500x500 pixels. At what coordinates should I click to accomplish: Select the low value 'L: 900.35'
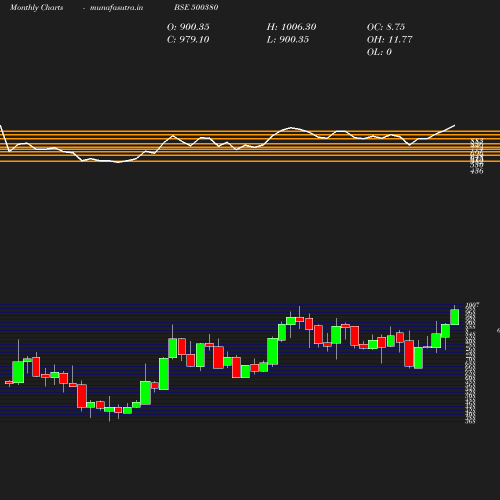click(x=288, y=40)
